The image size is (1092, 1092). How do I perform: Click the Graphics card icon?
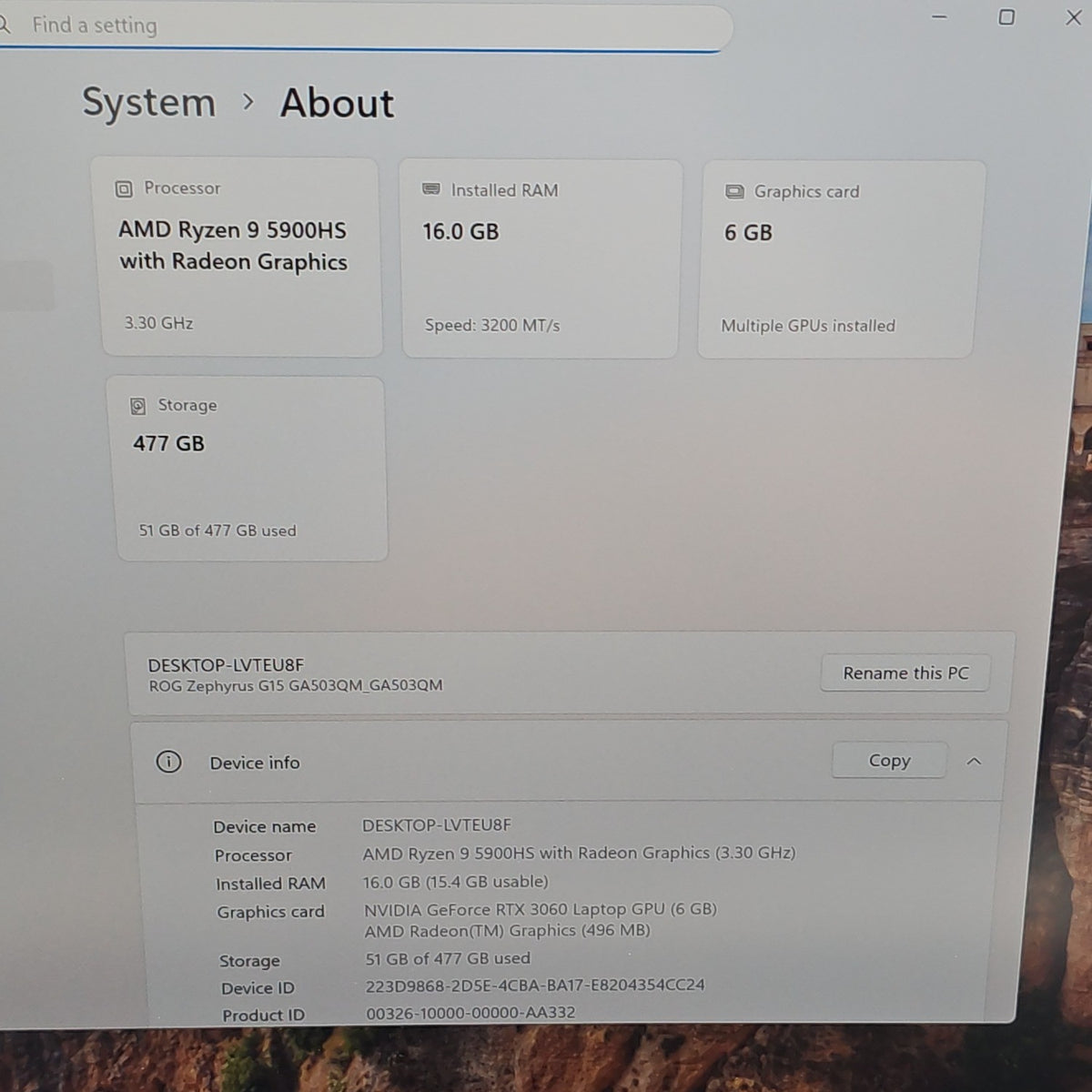pyautogui.click(x=734, y=192)
